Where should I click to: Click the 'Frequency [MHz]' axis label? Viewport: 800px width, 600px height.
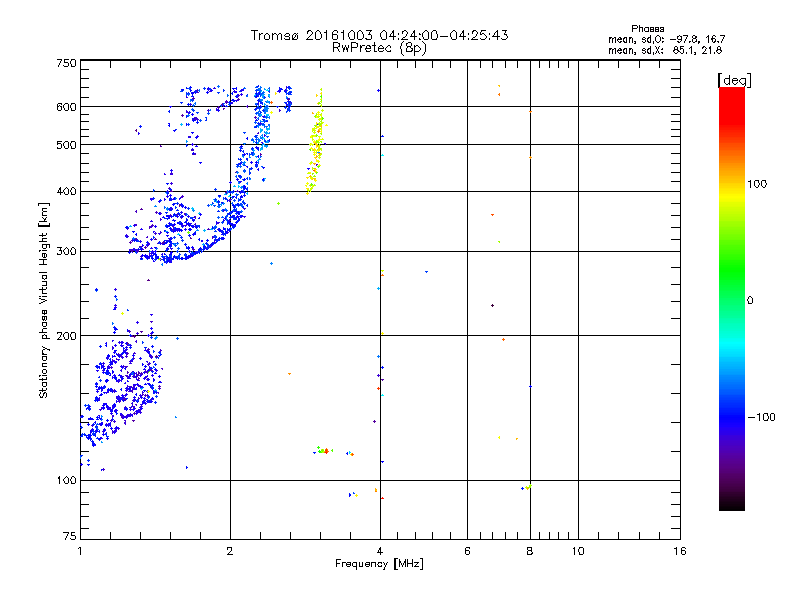pyautogui.click(x=379, y=564)
